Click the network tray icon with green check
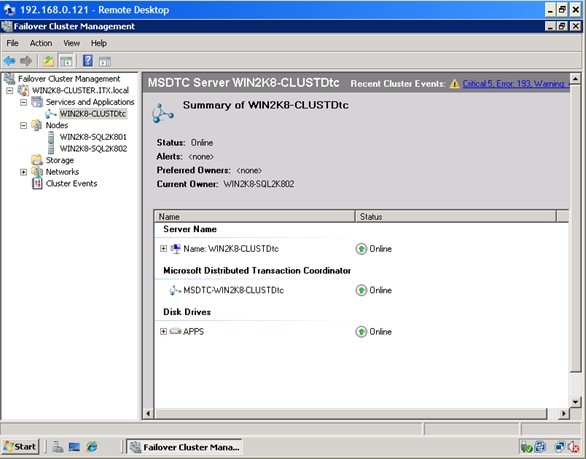The width and height of the screenshot is (586, 459). (x=527, y=447)
